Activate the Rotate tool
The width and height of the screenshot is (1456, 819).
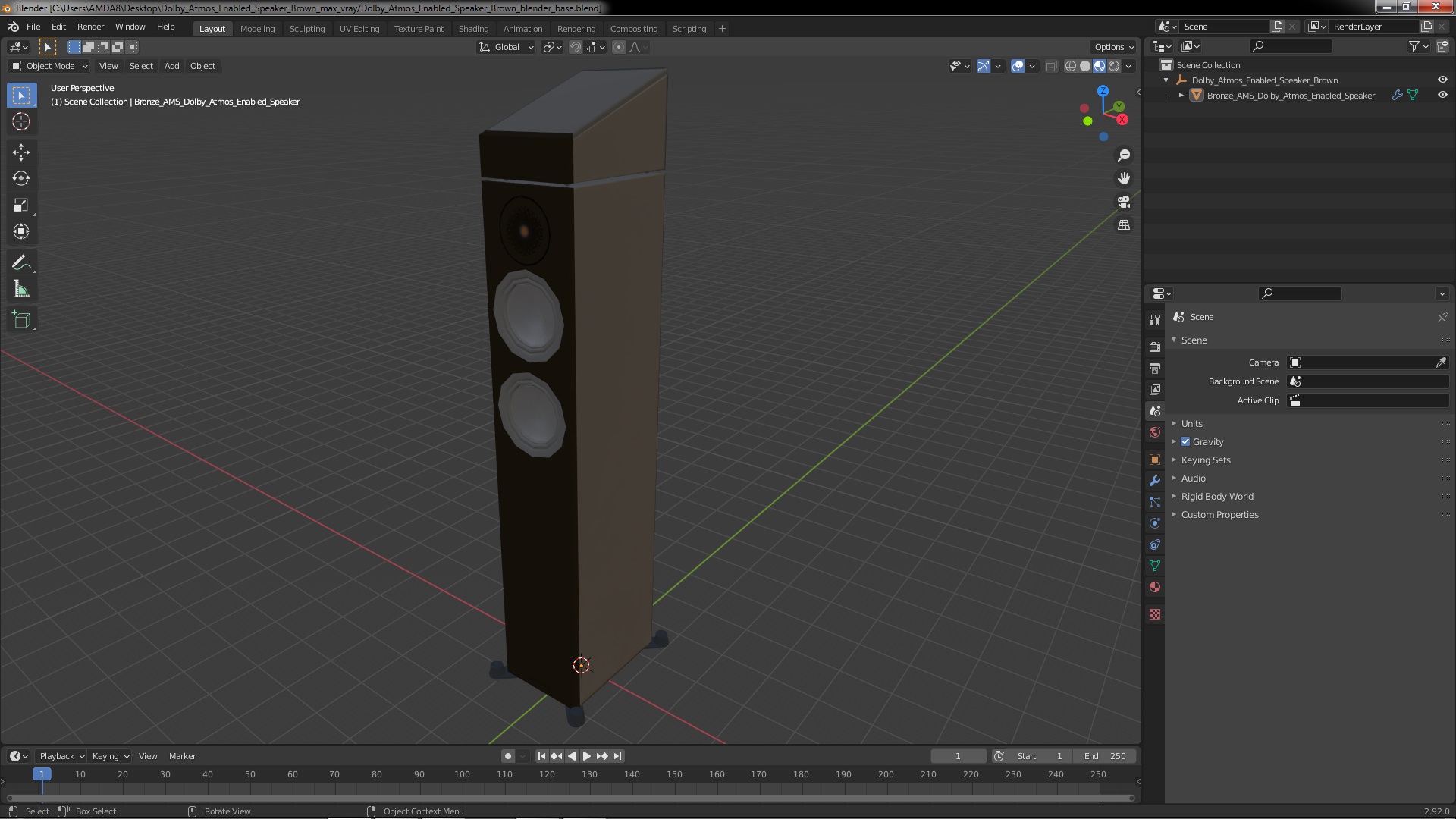tap(21, 179)
